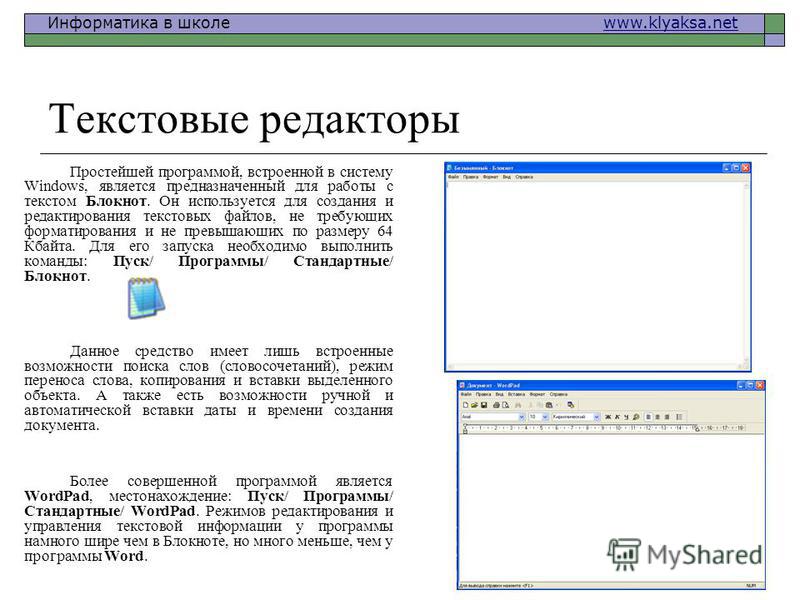Click the Notepad icon under Блокнот paragraph
This screenshot has width=800, height=600.
click(146, 298)
